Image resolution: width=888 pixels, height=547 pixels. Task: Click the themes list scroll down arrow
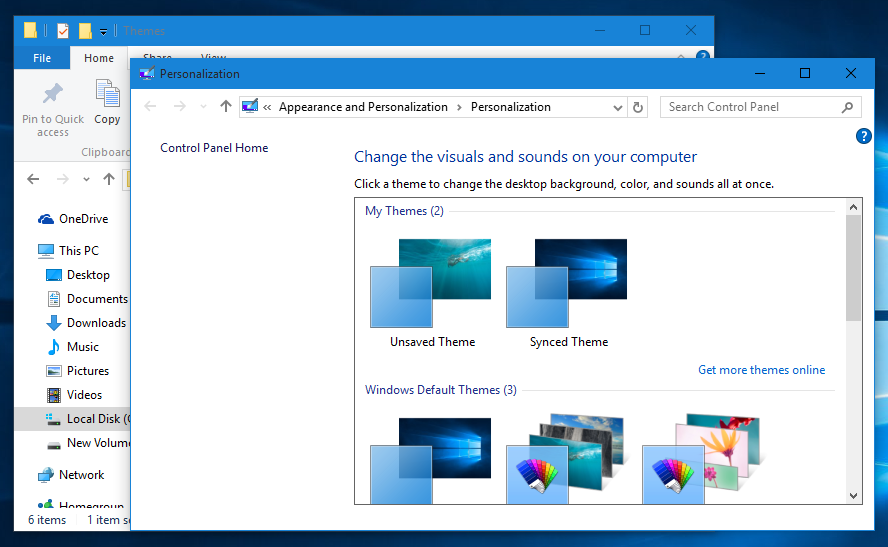(x=853, y=495)
